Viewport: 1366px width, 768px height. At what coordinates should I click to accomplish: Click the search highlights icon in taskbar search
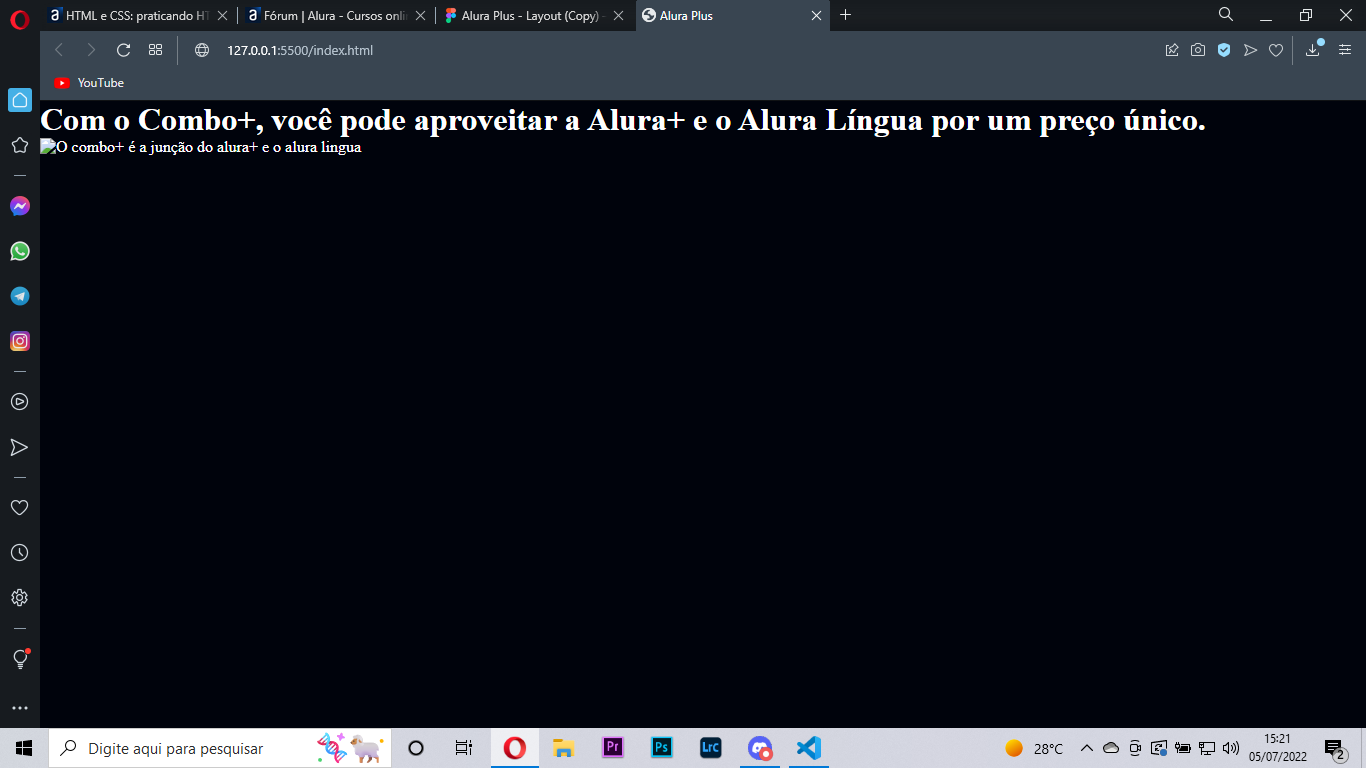click(x=350, y=748)
